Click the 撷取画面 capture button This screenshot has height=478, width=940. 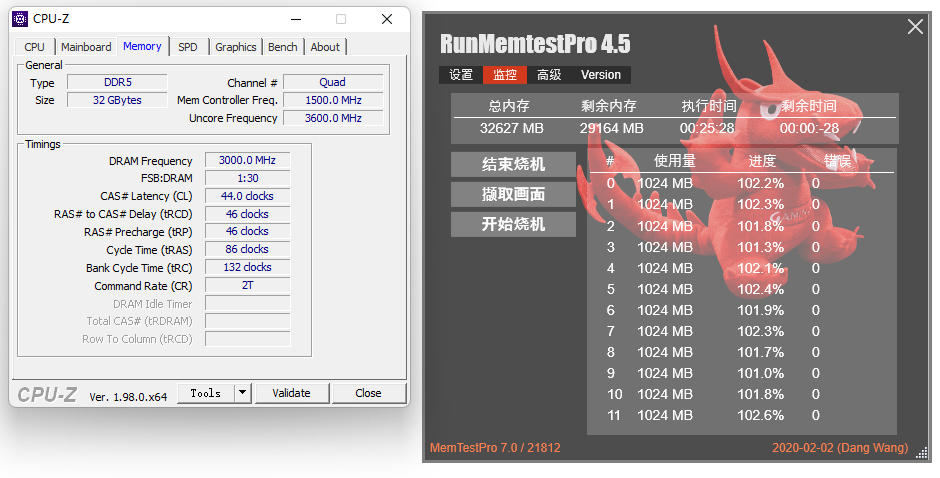pos(513,194)
